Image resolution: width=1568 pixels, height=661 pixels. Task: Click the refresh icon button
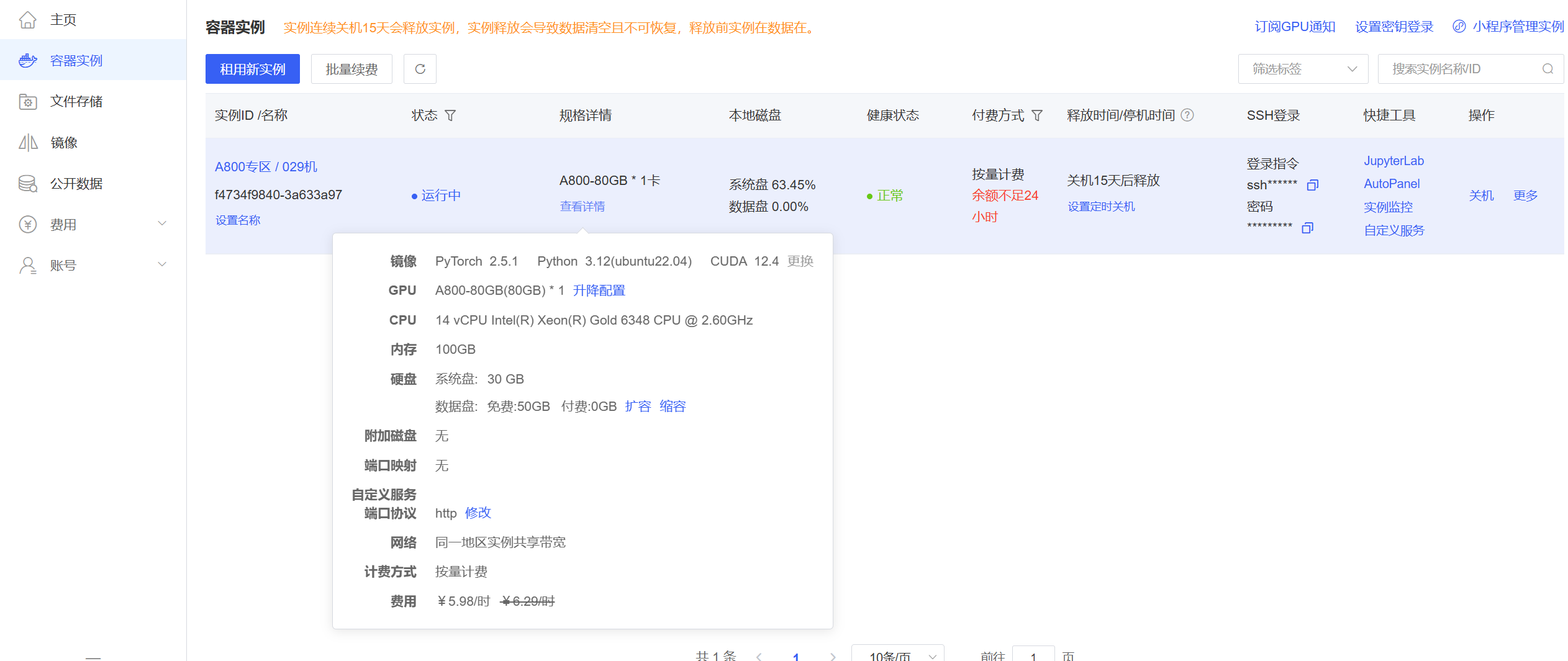coord(420,69)
